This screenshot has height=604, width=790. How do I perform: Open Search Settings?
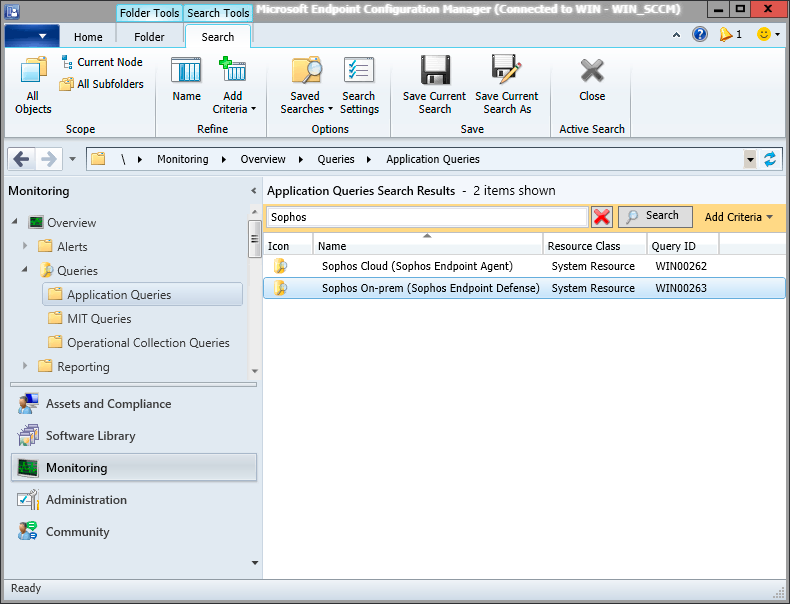click(x=359, y=85)
